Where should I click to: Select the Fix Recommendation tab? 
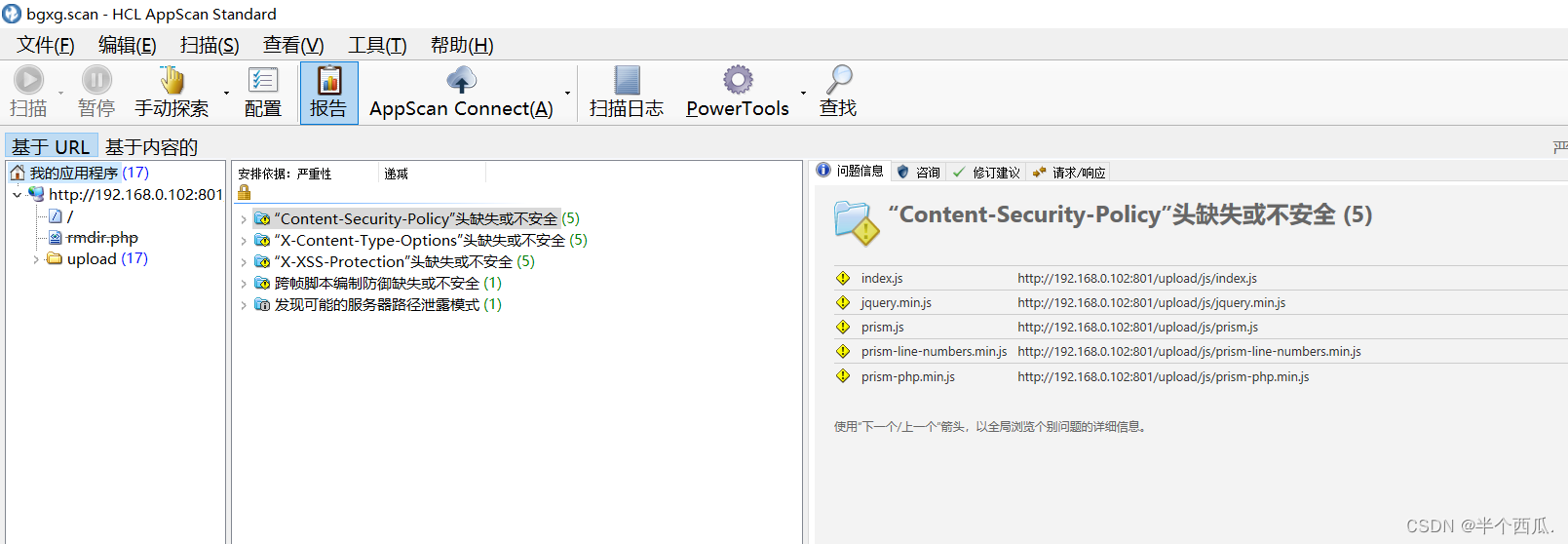(x=986, y=172)
